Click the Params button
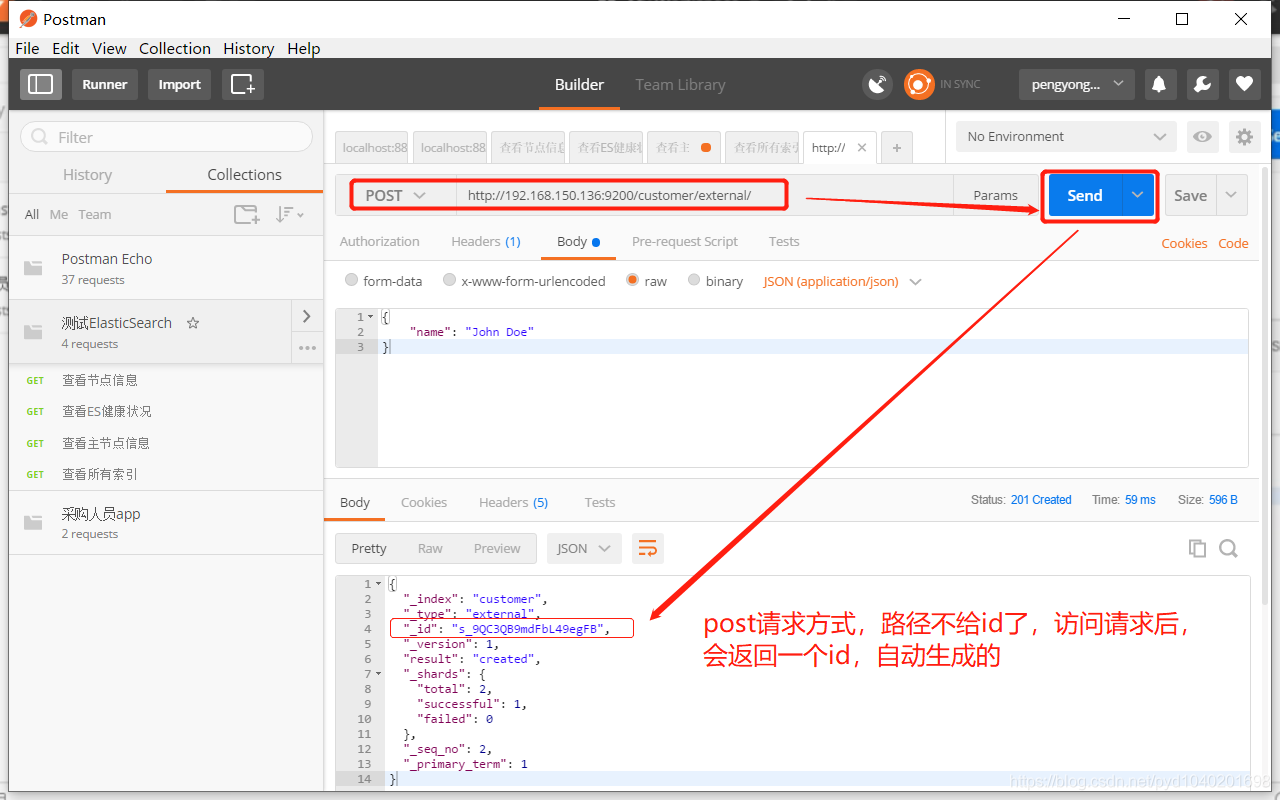 pyautogui.click(x=996, y=195)
